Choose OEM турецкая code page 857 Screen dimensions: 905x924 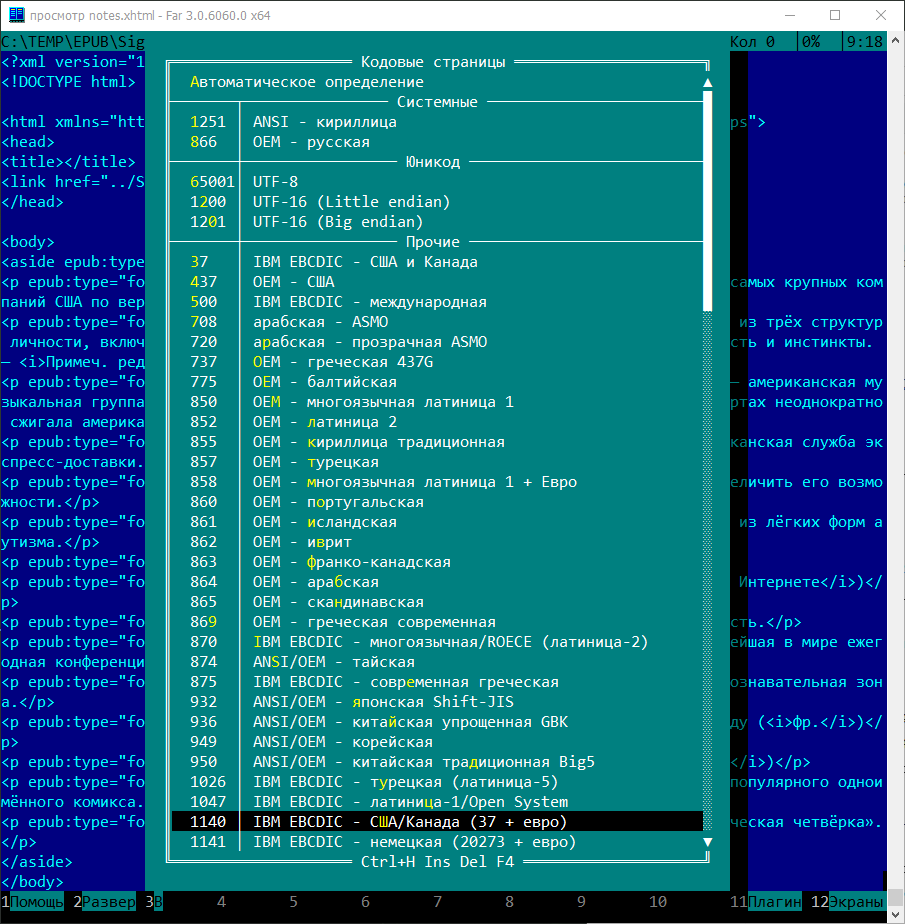coord(437,463)
